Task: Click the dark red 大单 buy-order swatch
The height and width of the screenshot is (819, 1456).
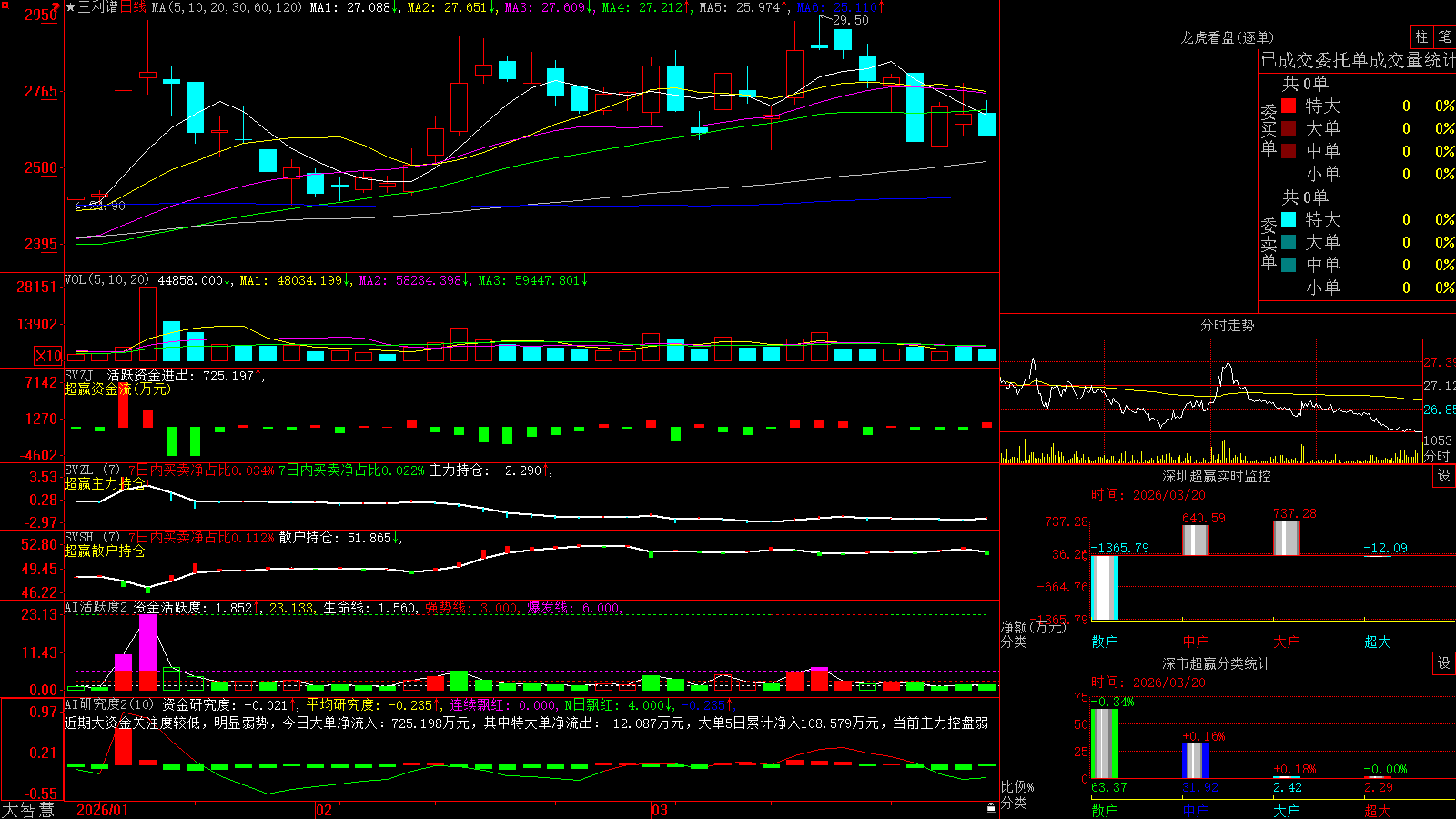Action: [1289, 128]
